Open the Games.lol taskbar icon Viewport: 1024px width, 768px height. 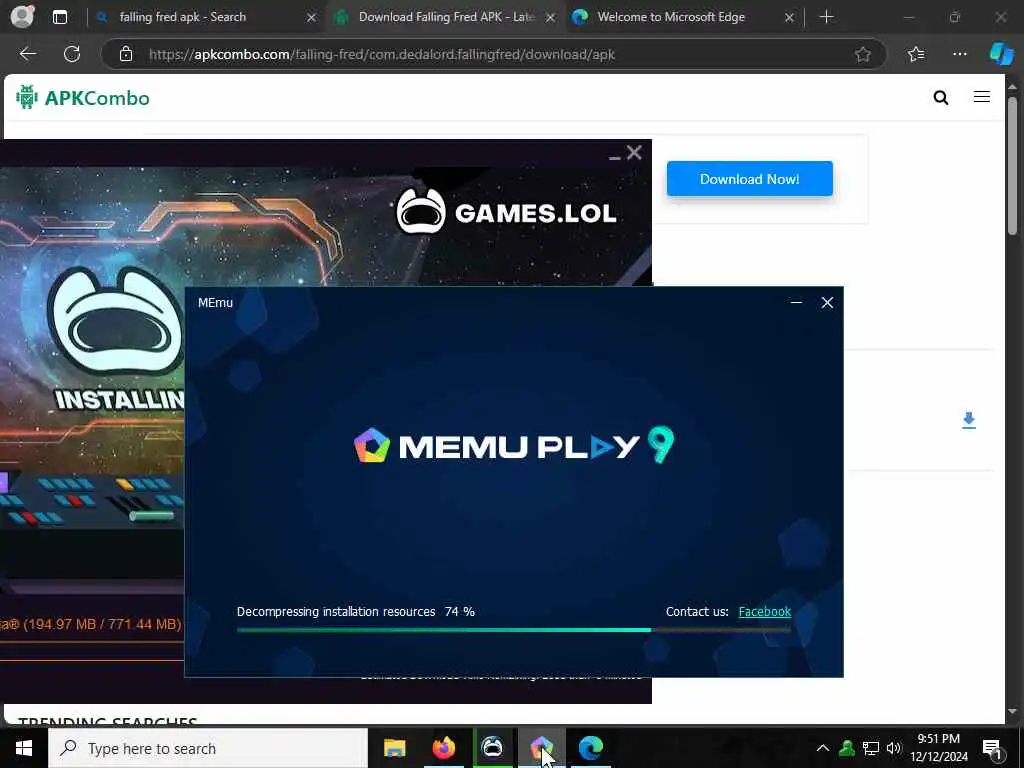pyautogui.click(x=492, y=748)
